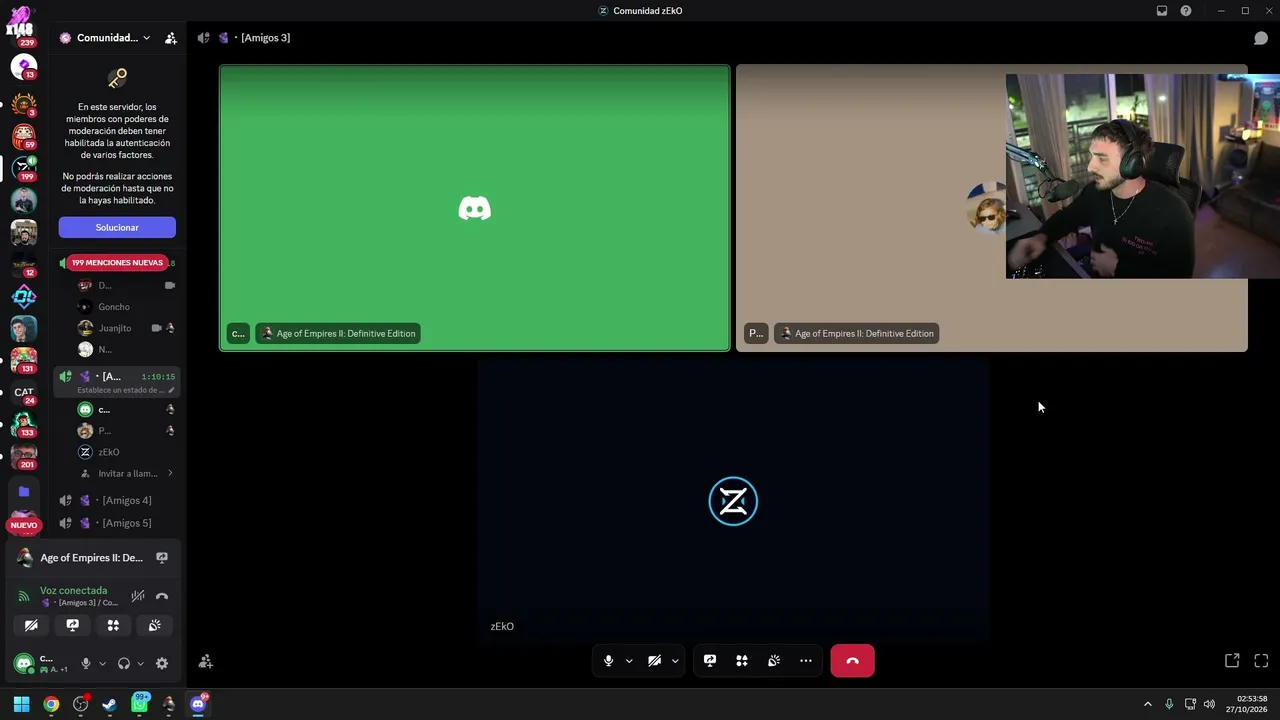
Task: Jump to 199 Menciones Nuevas
Action: [x=117, y=263]
